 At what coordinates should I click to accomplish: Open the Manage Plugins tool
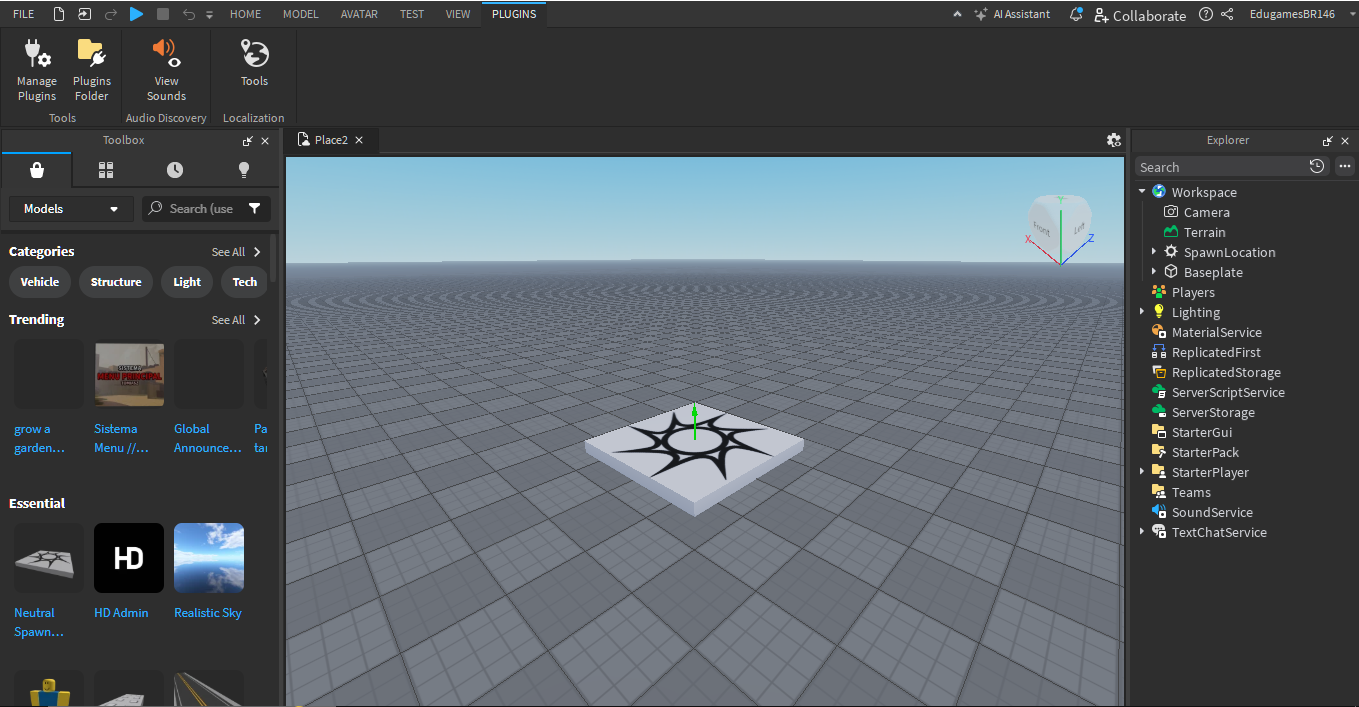37,70
